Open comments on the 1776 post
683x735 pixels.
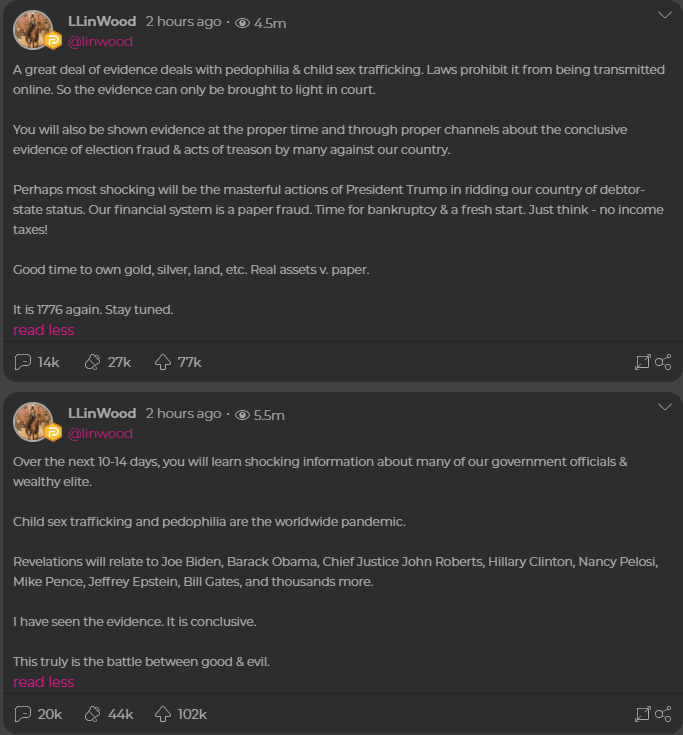(x=23, y=362)
